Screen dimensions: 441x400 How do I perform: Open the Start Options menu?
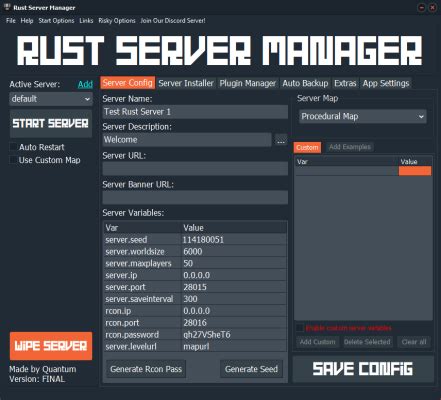(x=56, y=21)
